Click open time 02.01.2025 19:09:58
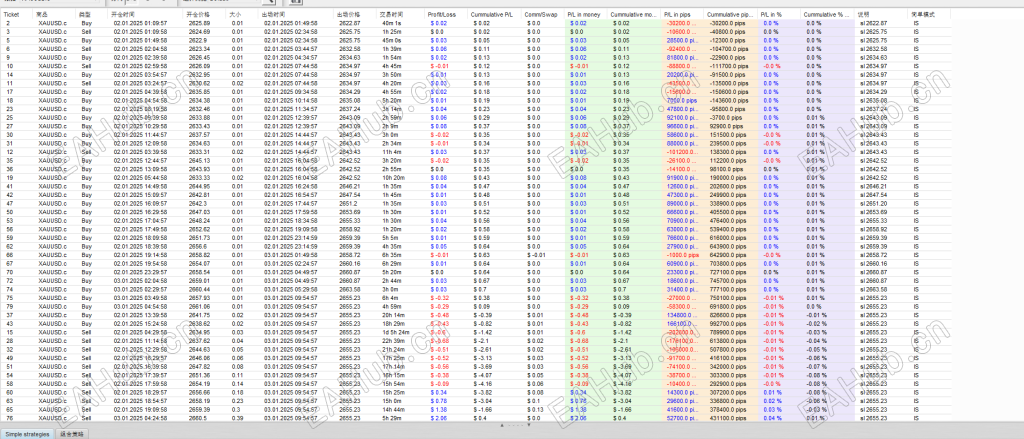Screen dimensions: 1024x439 (x=140, y=409)
